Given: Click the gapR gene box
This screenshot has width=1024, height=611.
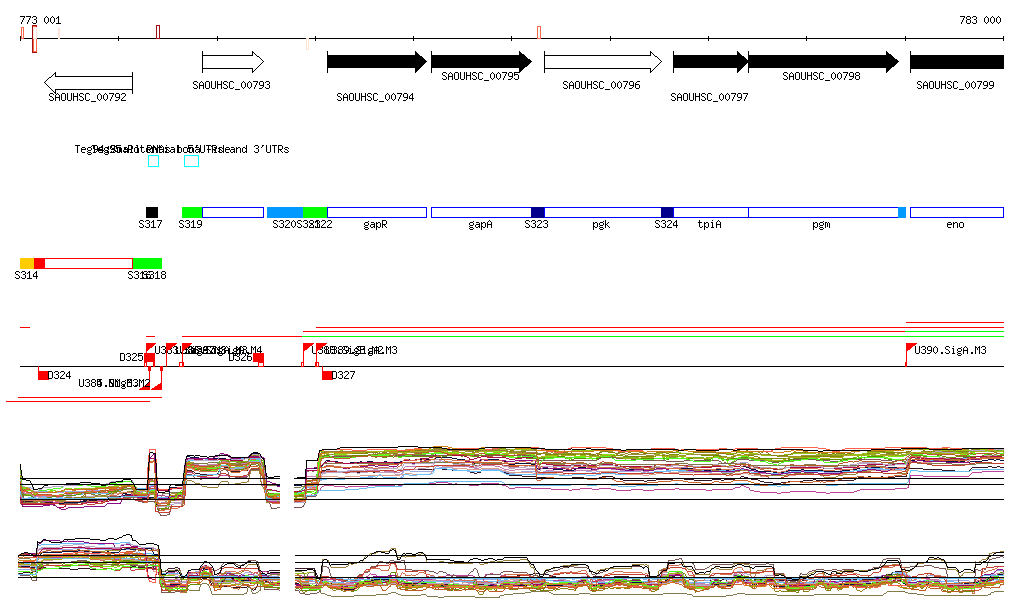Looking at the screenshot, I should [x=376, y=212].
